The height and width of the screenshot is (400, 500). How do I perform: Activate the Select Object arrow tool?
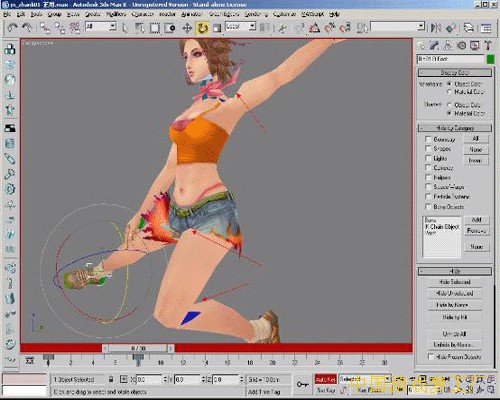[125, 28]
